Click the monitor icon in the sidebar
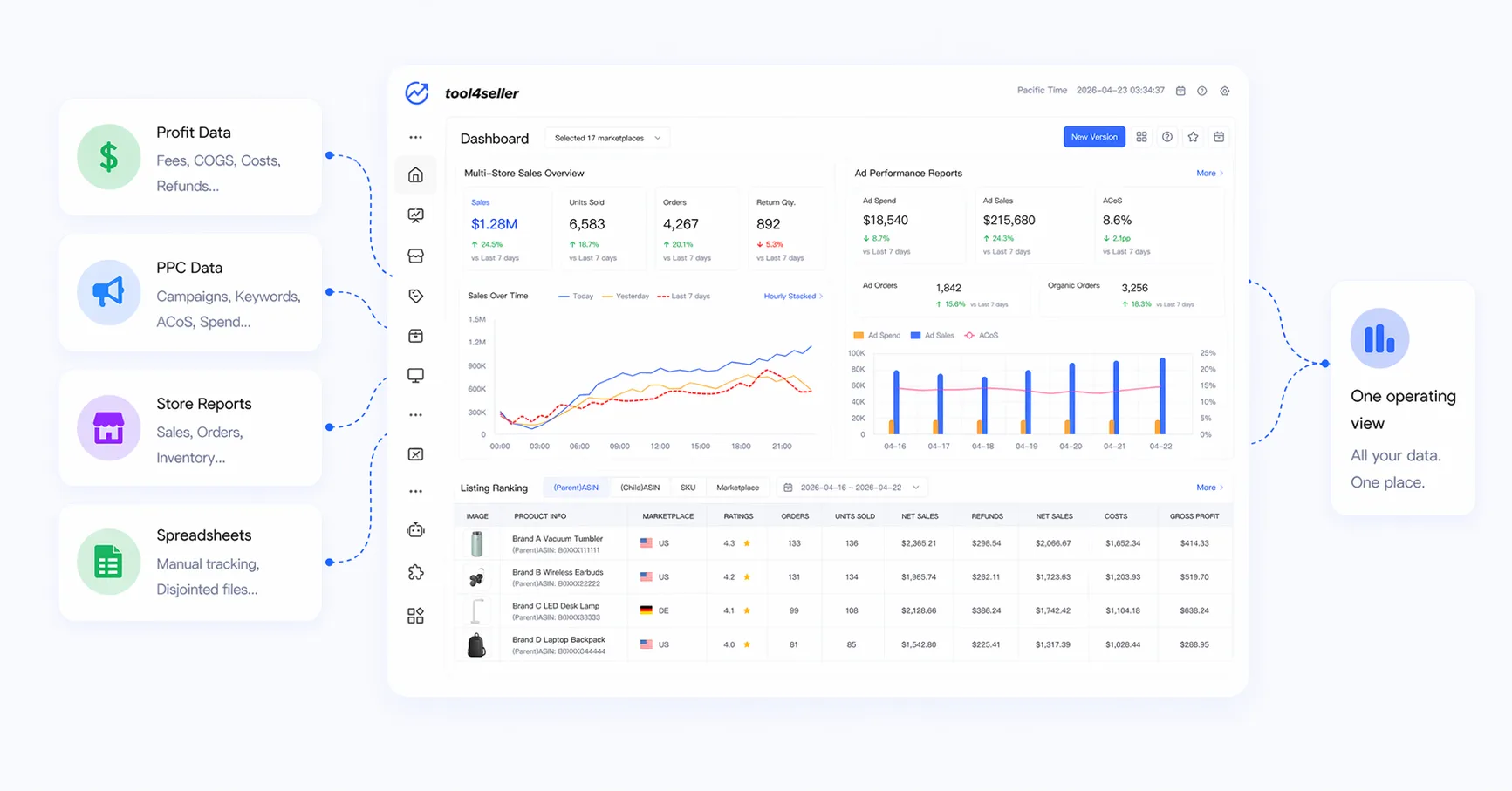 [x=415, y=376]
